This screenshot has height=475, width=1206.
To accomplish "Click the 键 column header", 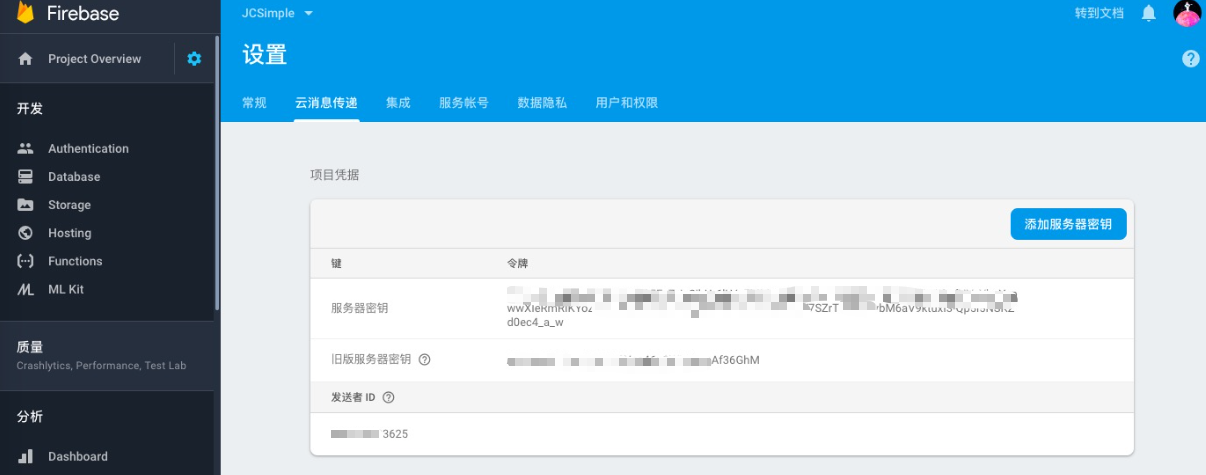I will click(x=336, y=263).
